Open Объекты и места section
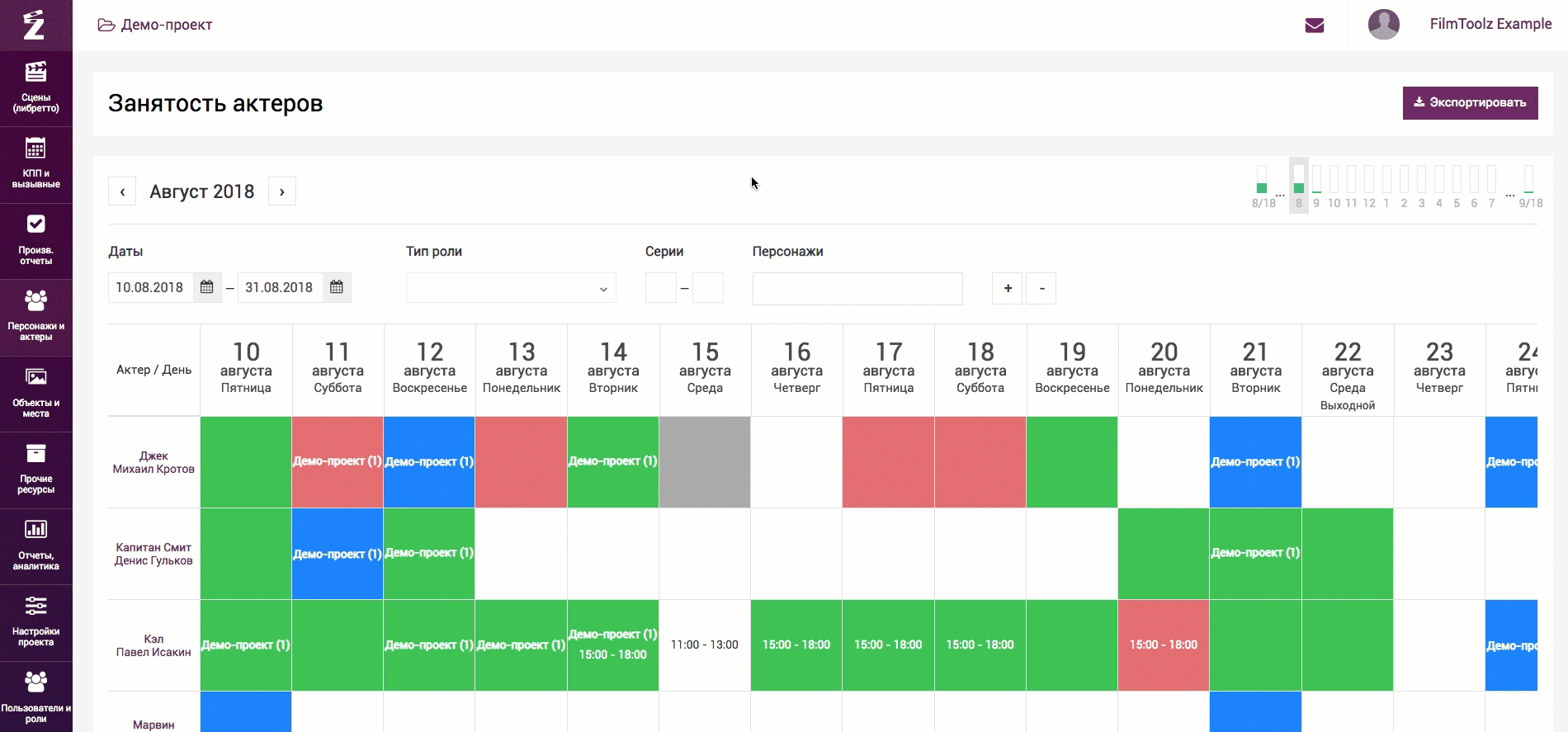The height and width of the screenshot is (732, 1568). pos(35,394)
